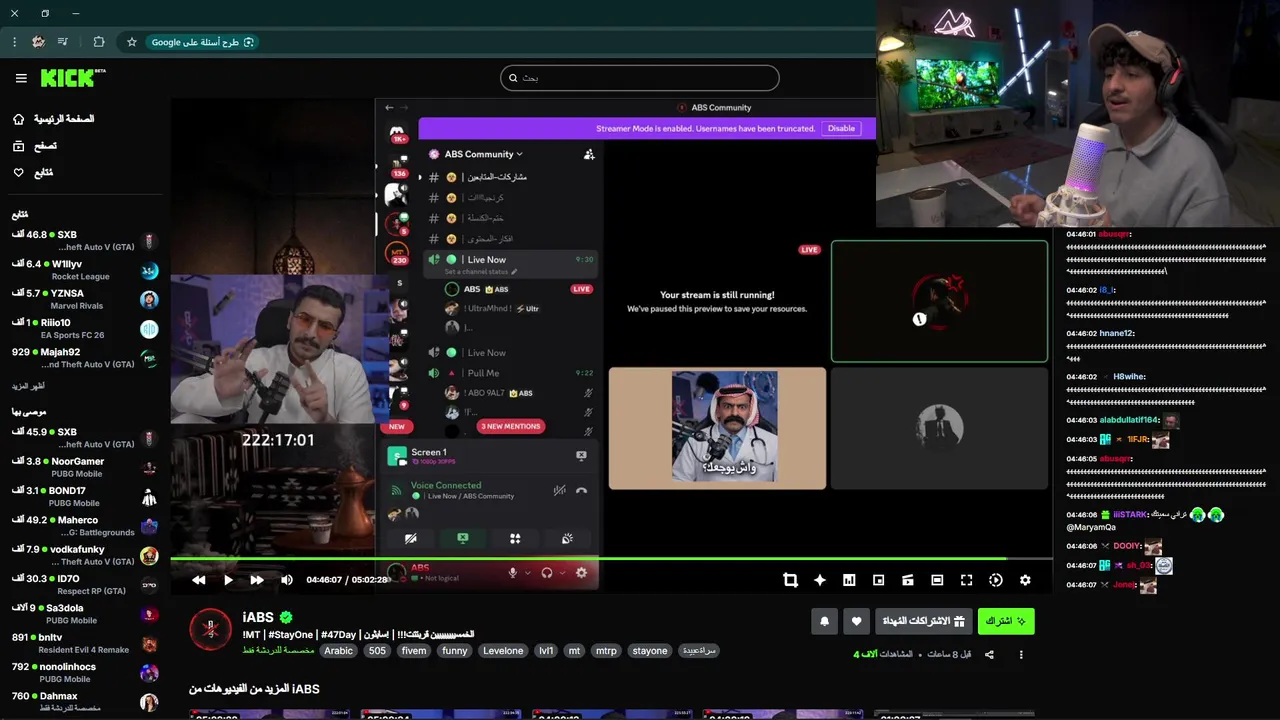
Task: Open Dahmax channel in sidebar
Action: (85, 702)
